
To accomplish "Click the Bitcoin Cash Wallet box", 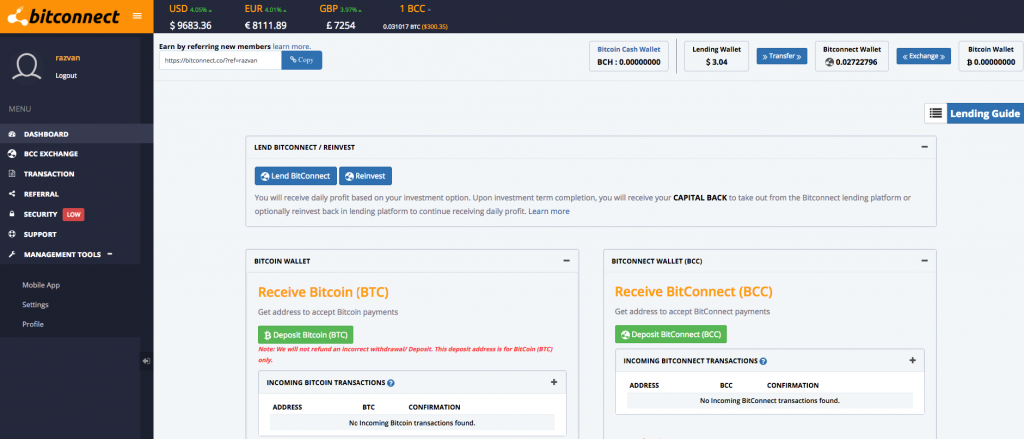I will tap(629, 56).
